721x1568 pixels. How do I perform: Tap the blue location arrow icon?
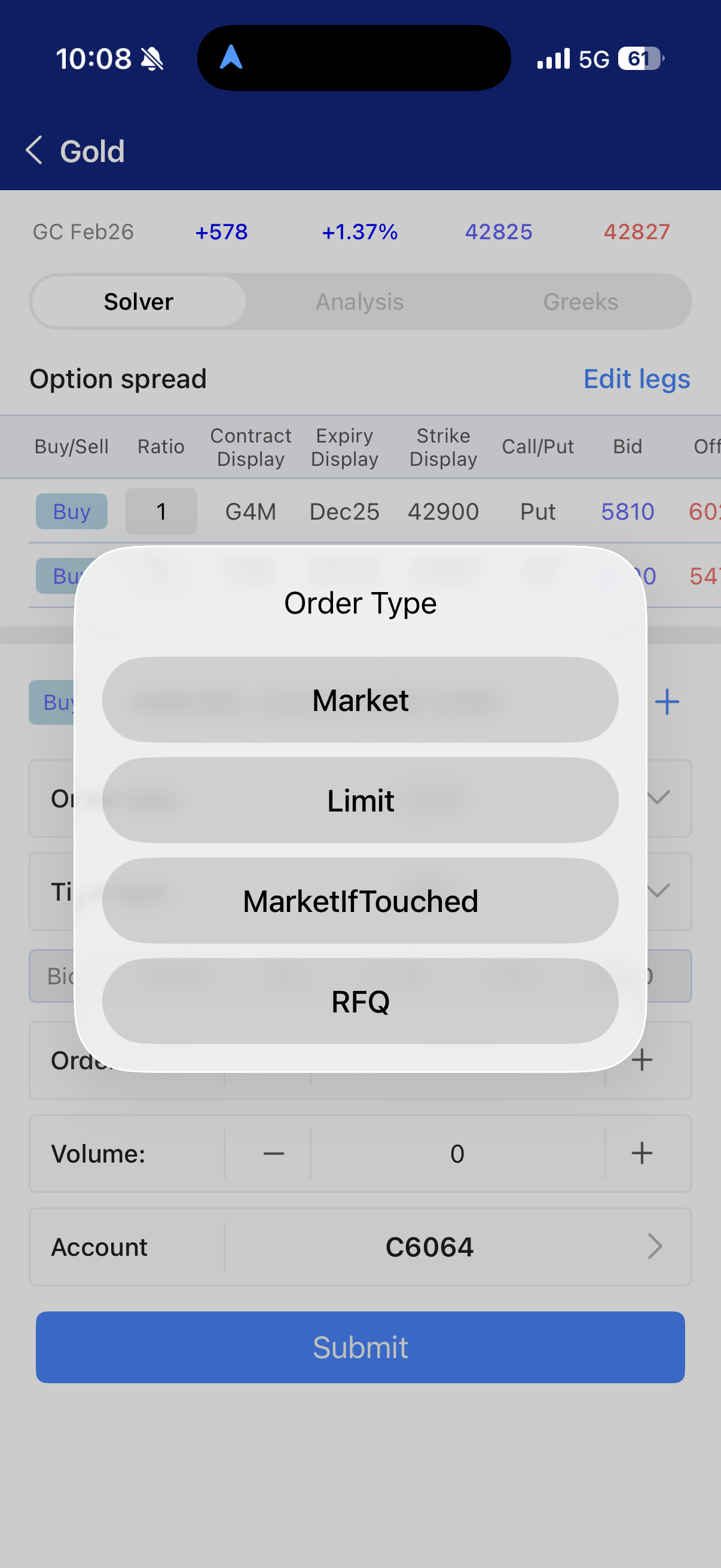(231, 58)
